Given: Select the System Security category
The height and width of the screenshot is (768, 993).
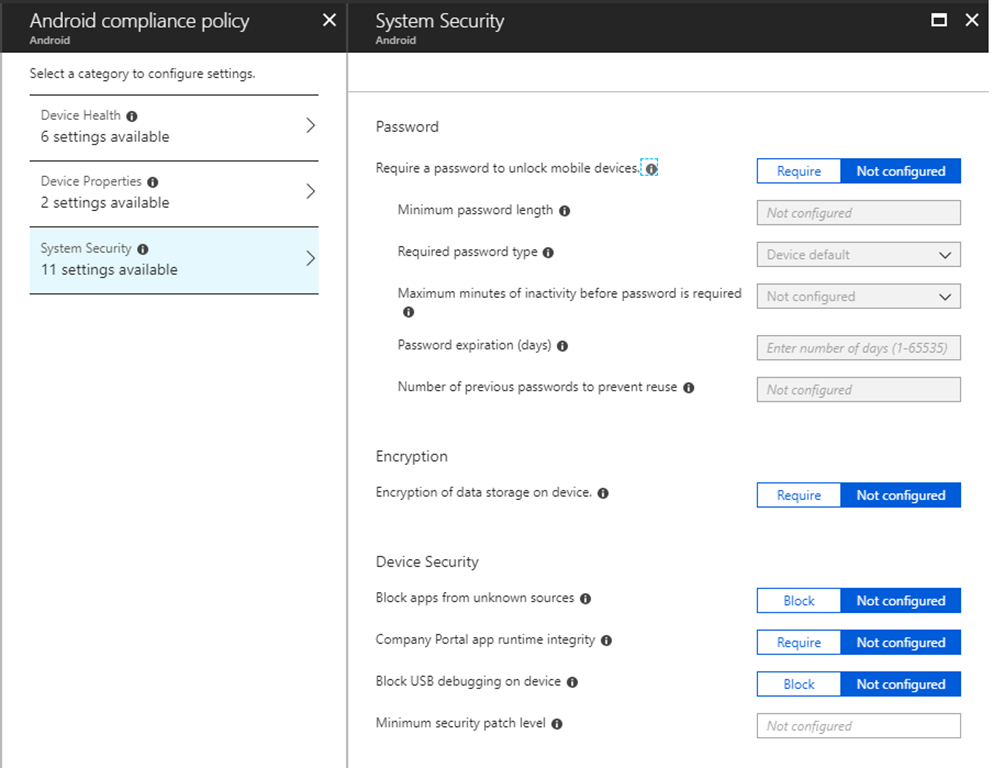Looking at the screenshot, I should (x=174, y=259).
